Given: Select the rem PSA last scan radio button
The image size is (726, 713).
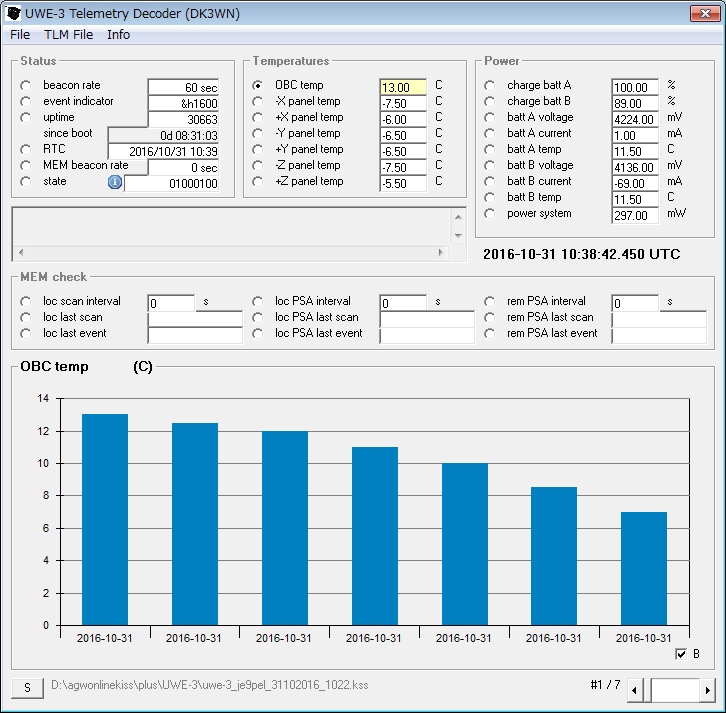Looking at the screenshot, I should click(489, 318).
